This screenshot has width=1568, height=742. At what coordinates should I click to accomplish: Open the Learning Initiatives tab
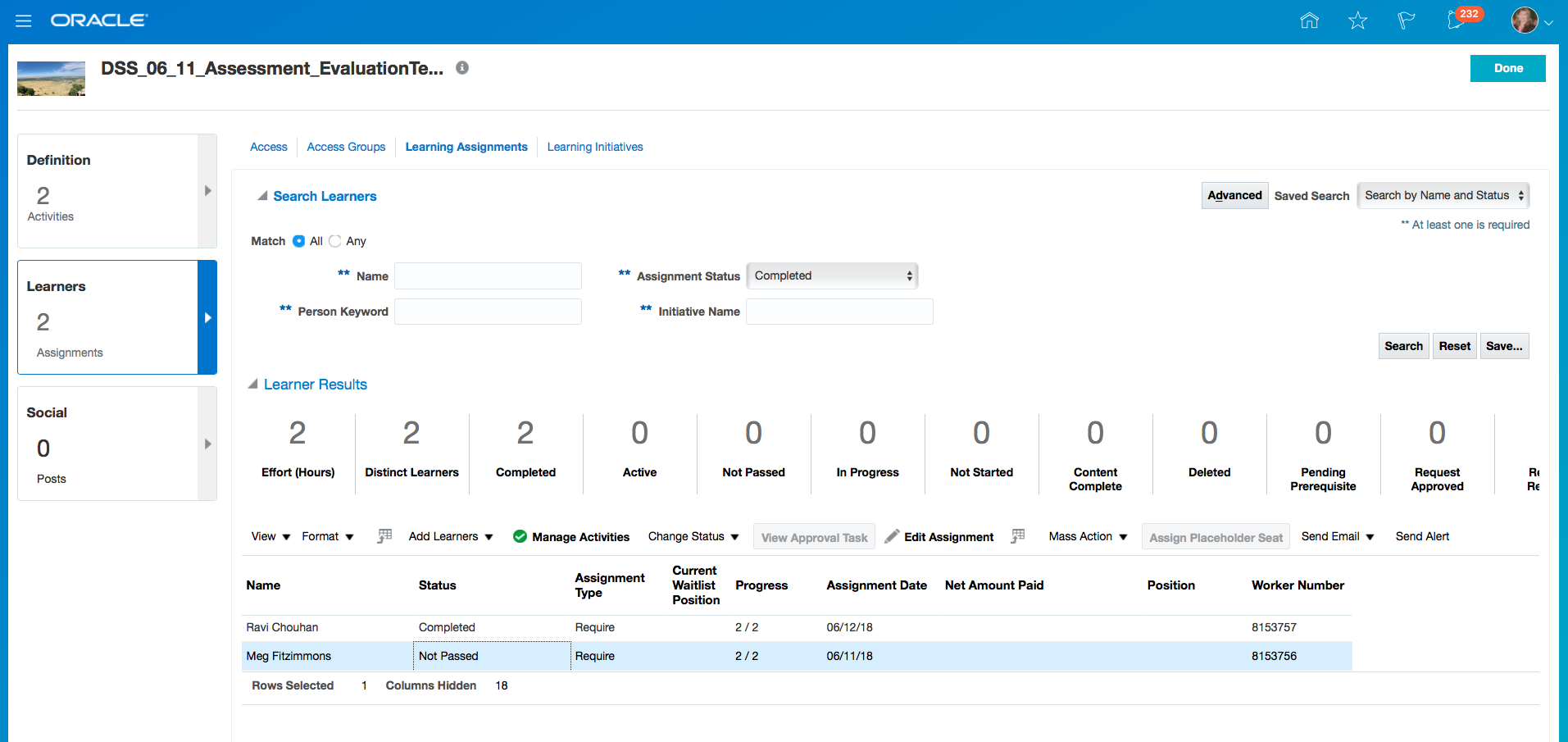(595, 148)
